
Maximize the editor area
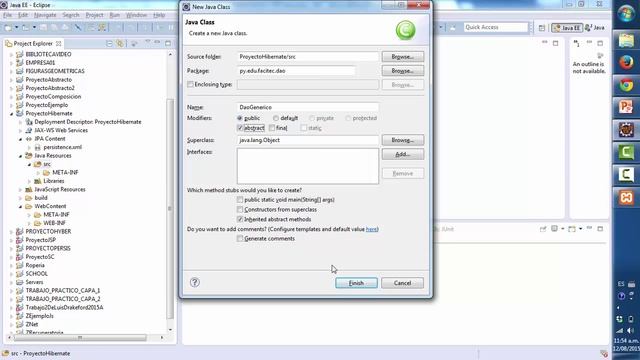556,43
